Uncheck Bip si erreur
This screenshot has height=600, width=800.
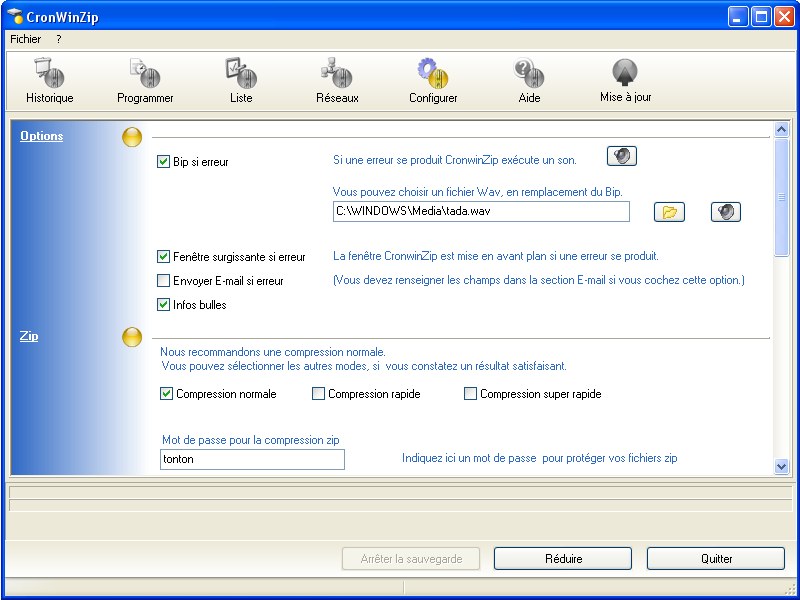pos(163,162)
